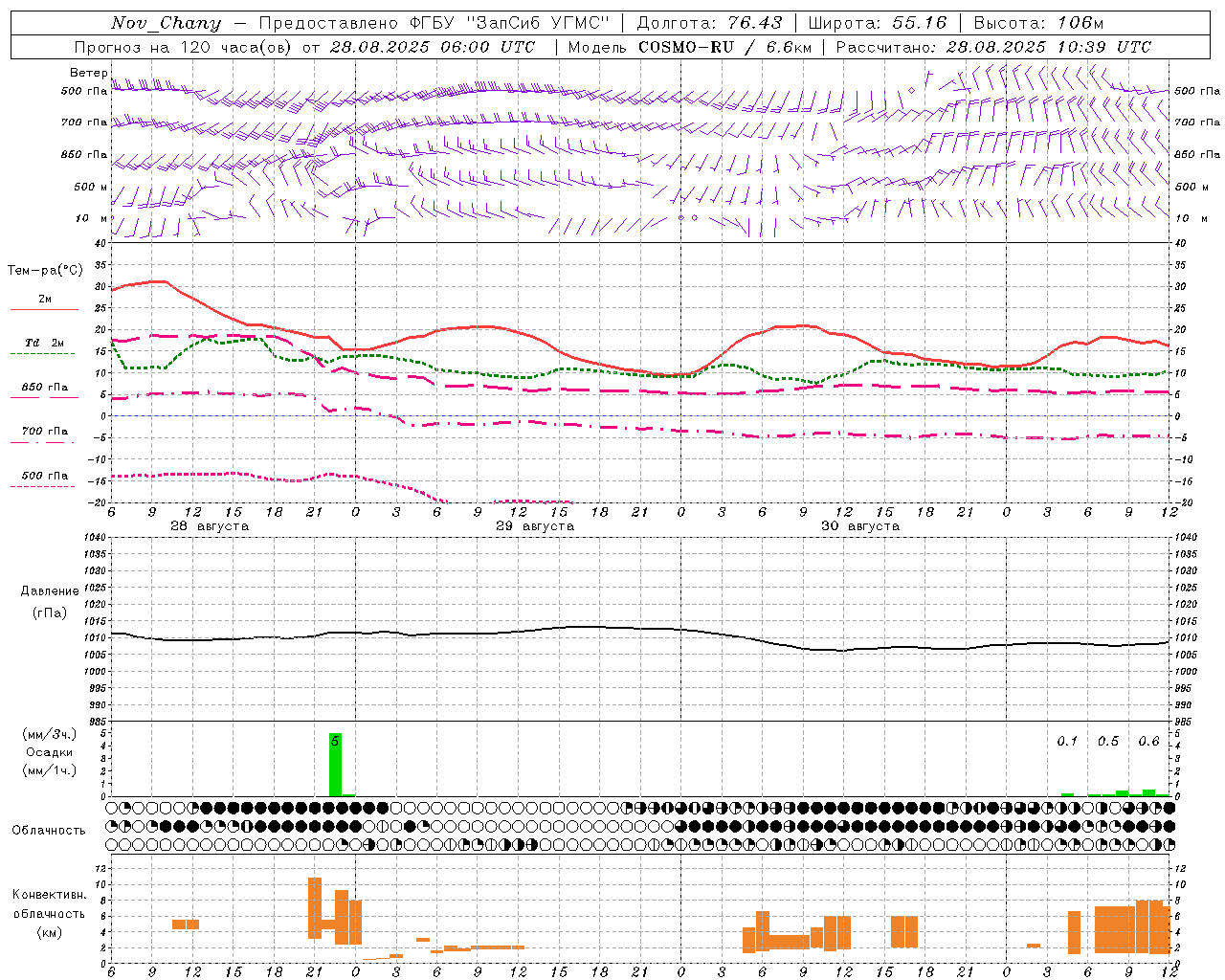Viewport: 1225px width, 980px height.
Task: Click the 'Ветер' wind panel label
Action: 89,73
